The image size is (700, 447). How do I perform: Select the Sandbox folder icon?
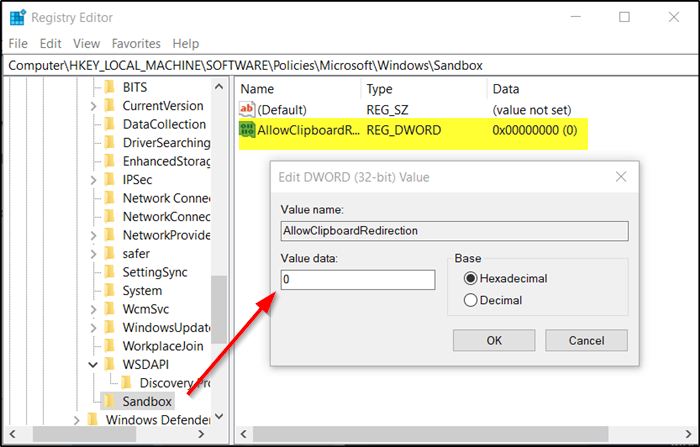coord(109,401)
